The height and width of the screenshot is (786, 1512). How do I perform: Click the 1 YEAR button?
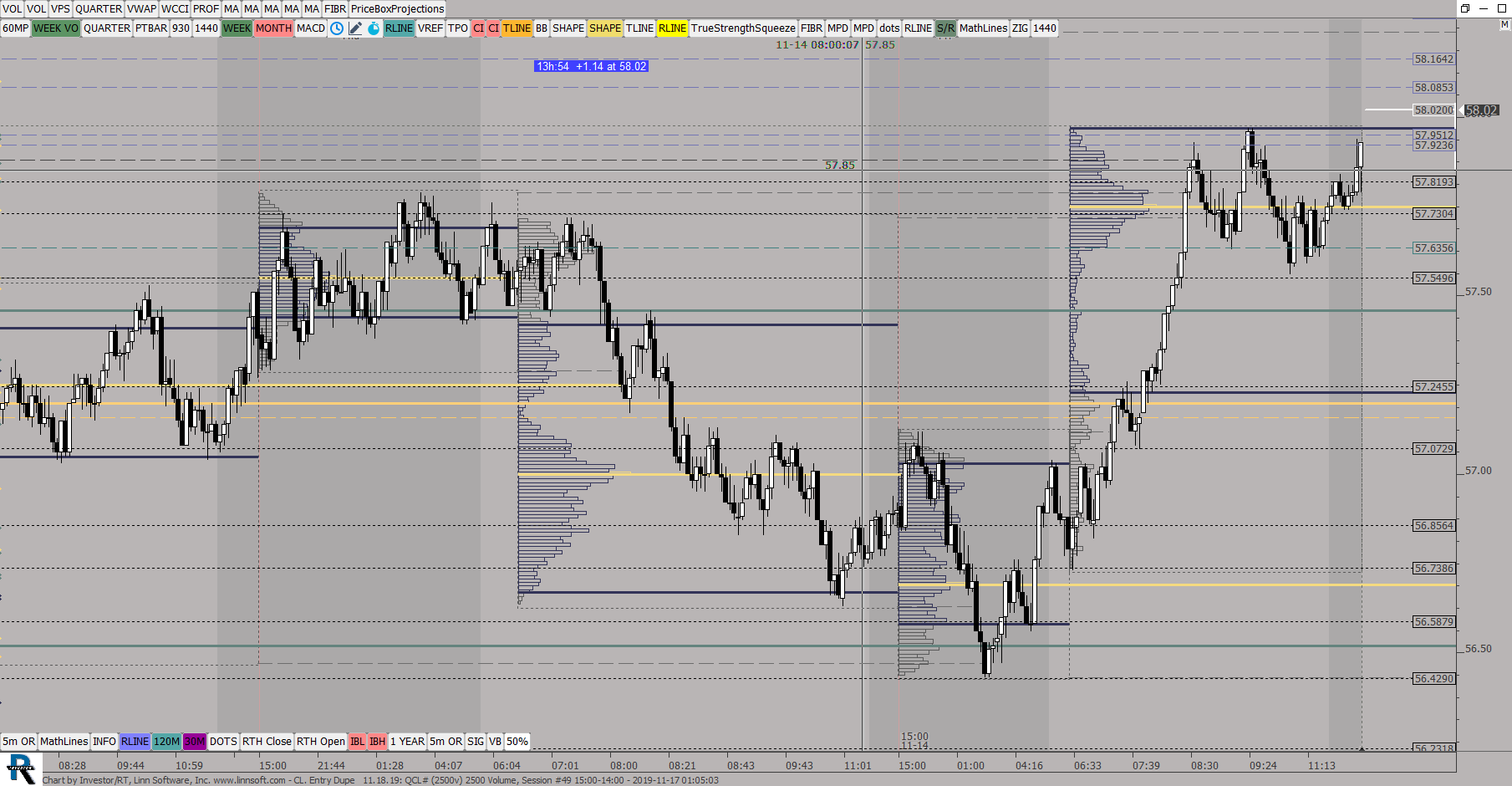pos(407,742)
